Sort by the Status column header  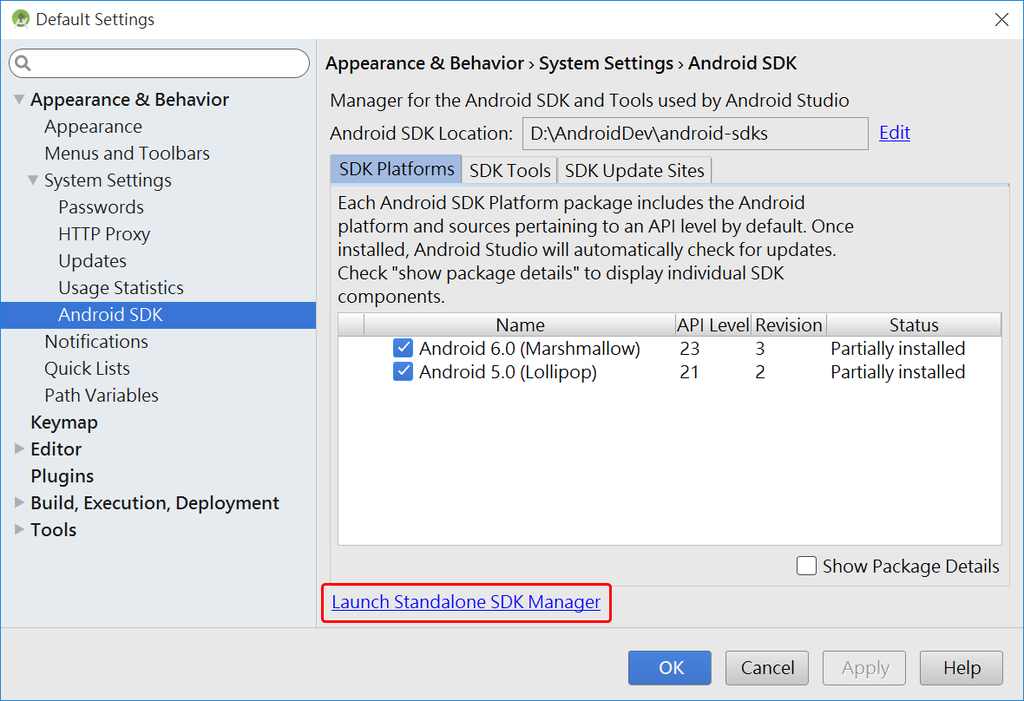[914, 325]
